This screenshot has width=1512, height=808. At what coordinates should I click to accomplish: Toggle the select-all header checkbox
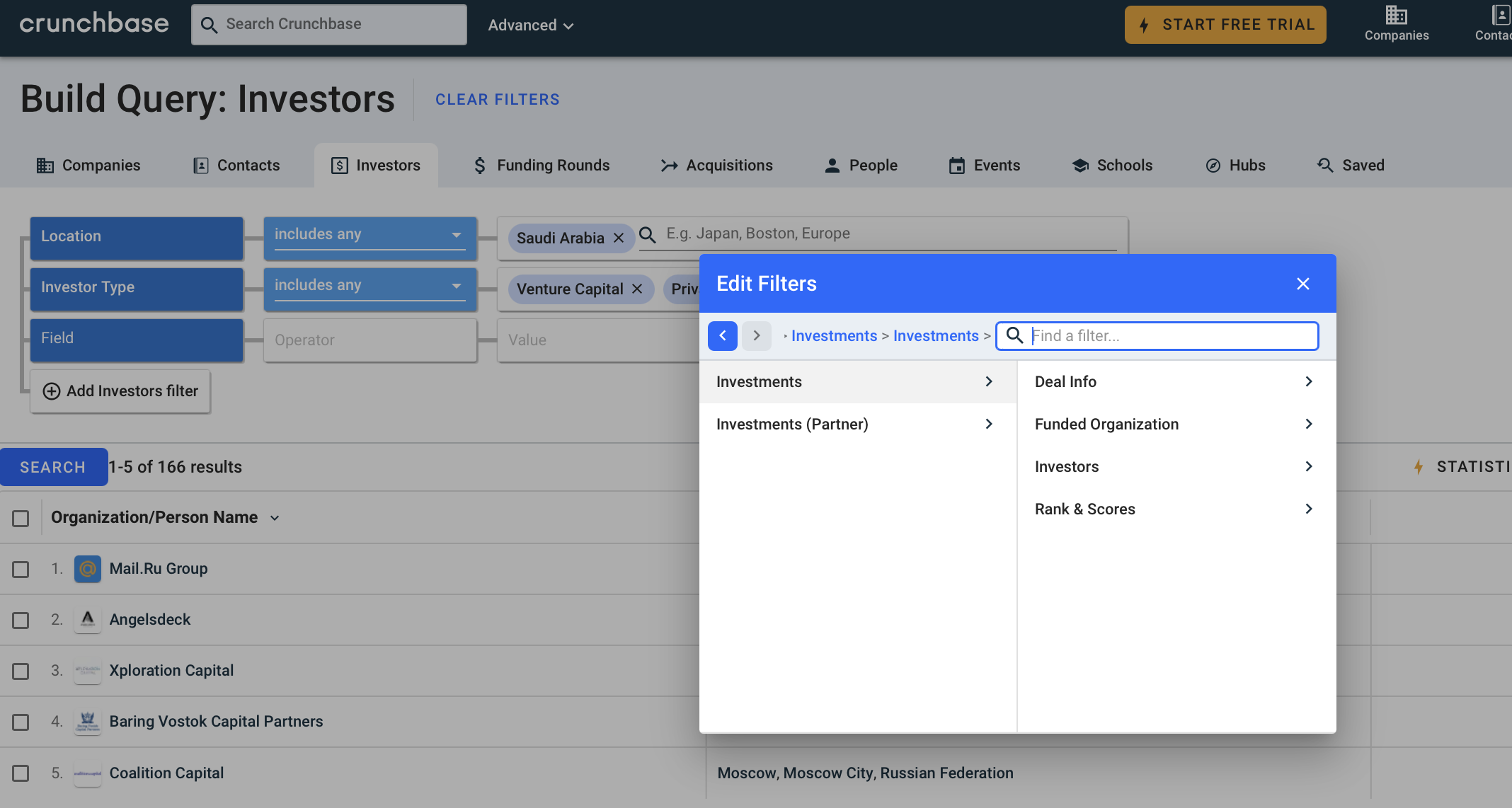coord(21,518)
